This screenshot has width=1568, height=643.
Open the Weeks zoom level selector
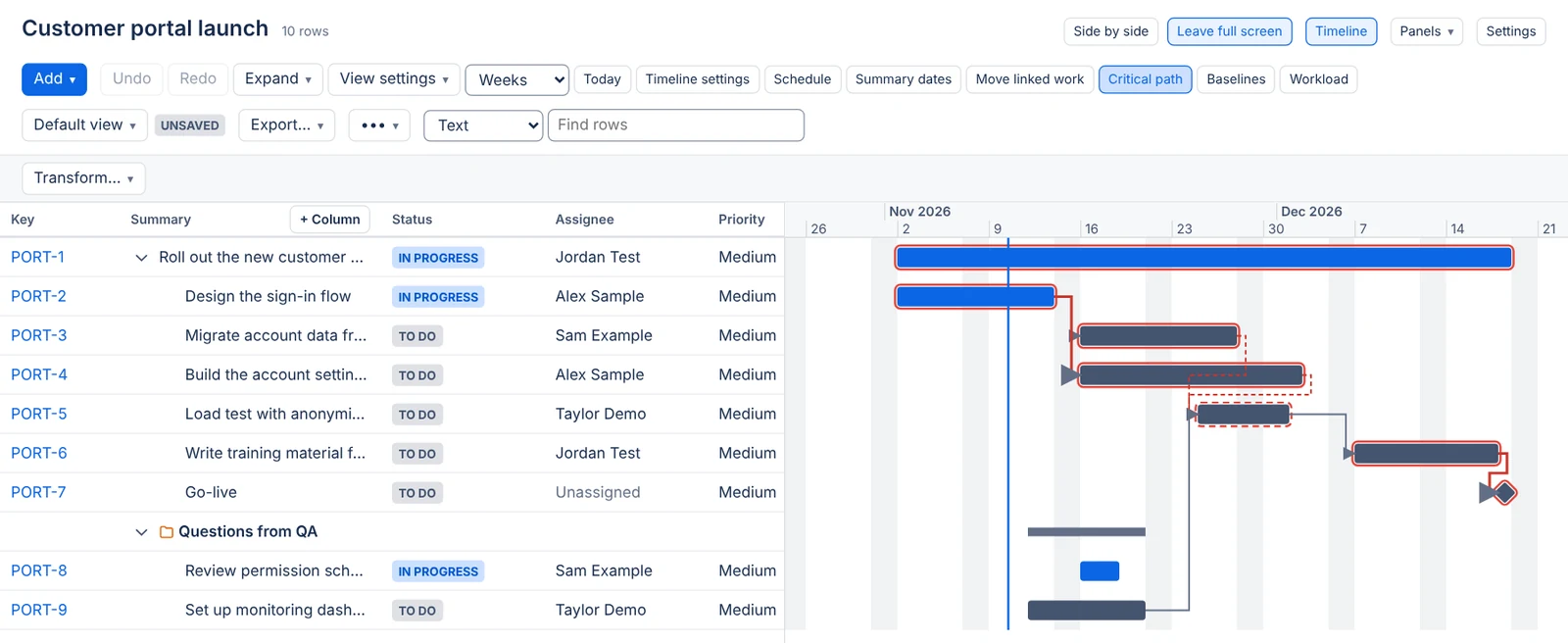pyautogui.click(x=517, y=79)
